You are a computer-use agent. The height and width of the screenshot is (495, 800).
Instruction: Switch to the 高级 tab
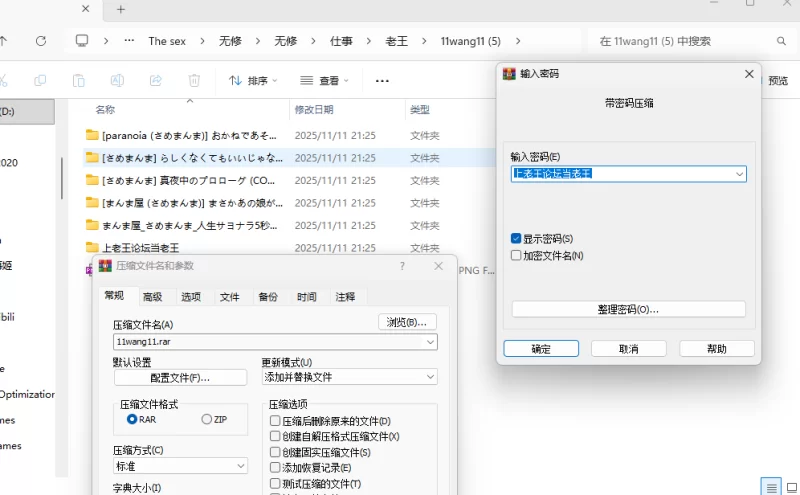(152, 297)
